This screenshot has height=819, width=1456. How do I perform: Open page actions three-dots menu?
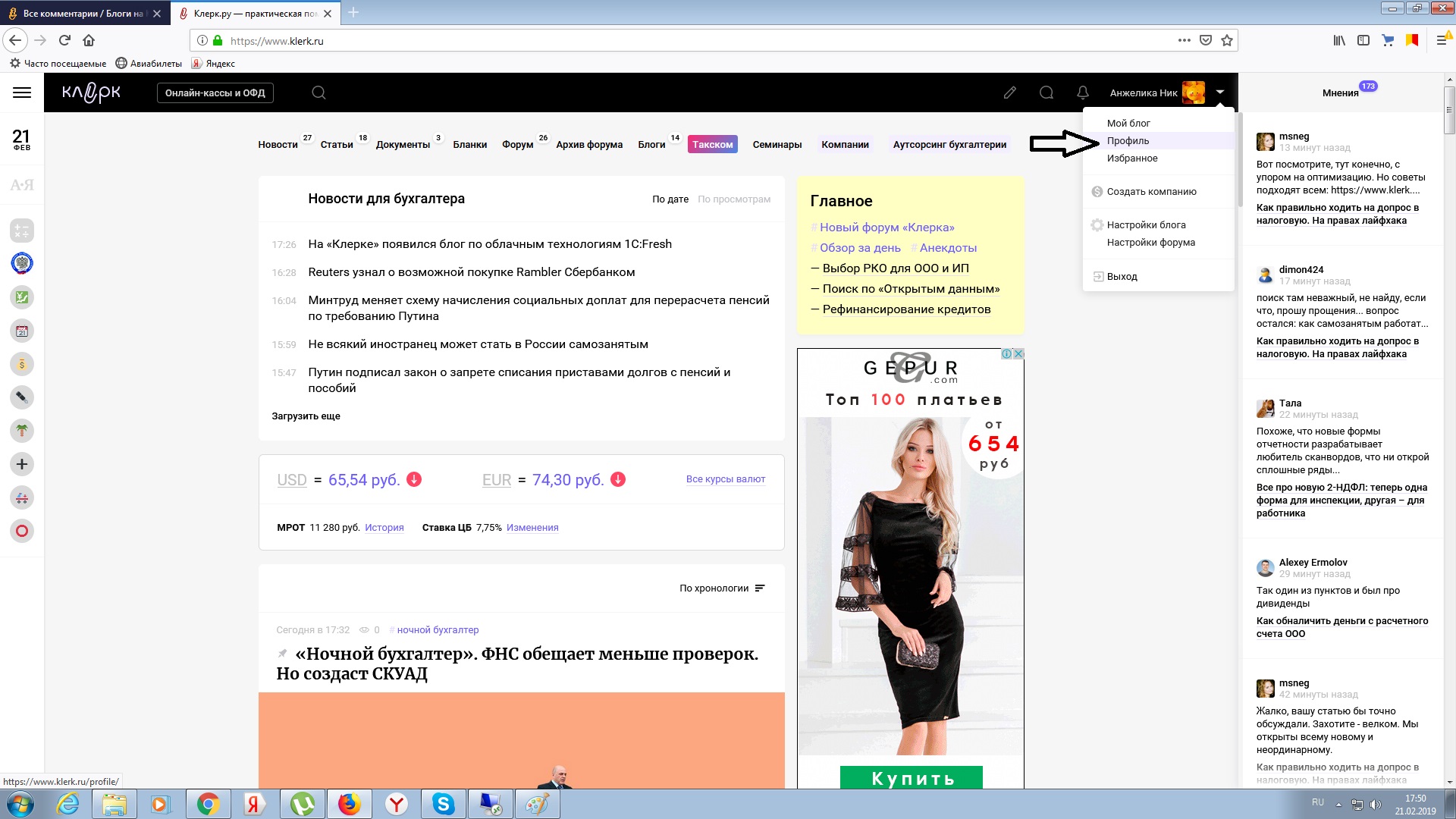pyautogui.click(x=1184, y=40)
